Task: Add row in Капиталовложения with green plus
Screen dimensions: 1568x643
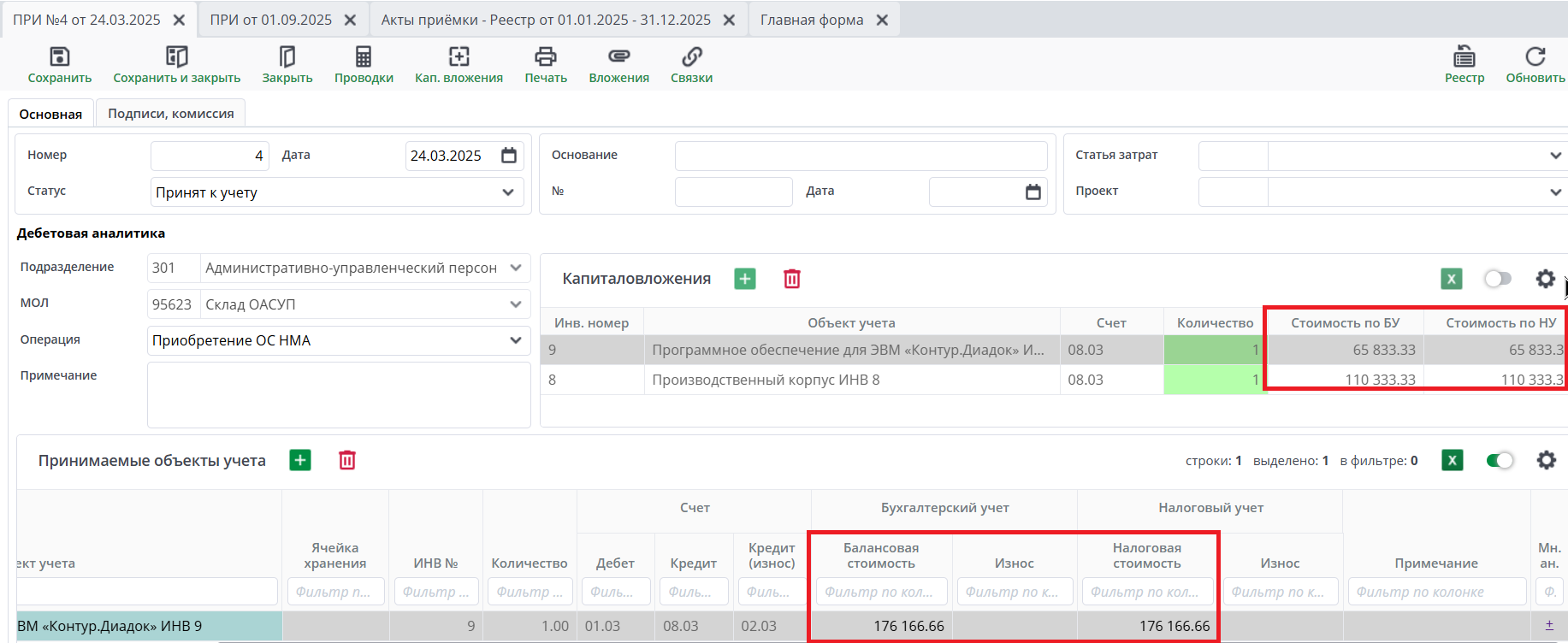Action: tap(745, 279)
